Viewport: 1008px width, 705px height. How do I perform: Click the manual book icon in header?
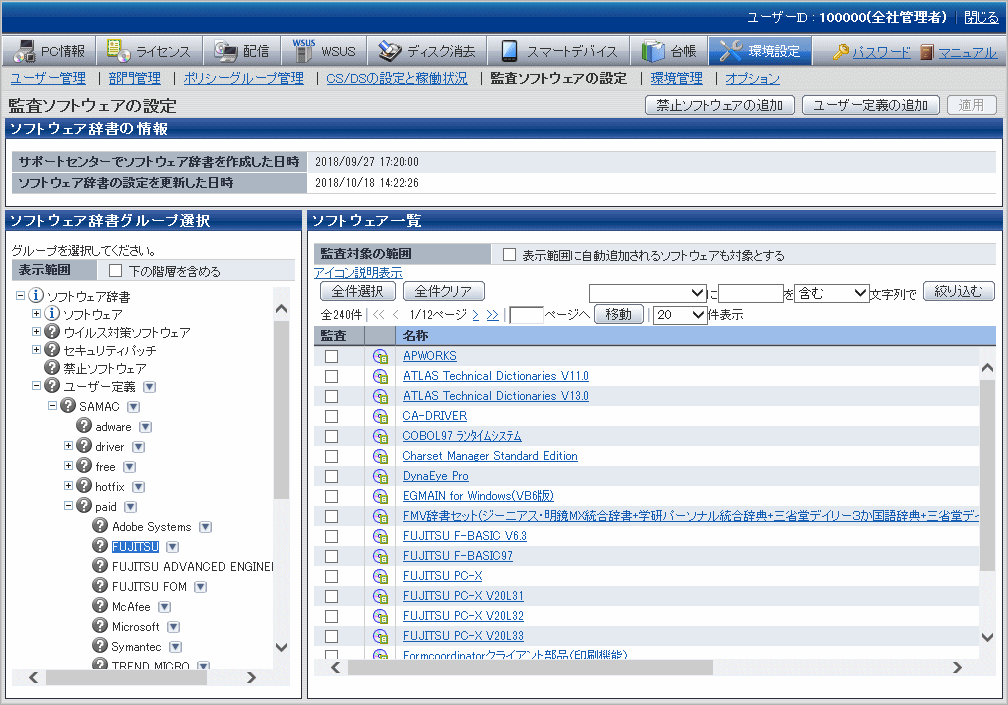click(x=927, y=52)
